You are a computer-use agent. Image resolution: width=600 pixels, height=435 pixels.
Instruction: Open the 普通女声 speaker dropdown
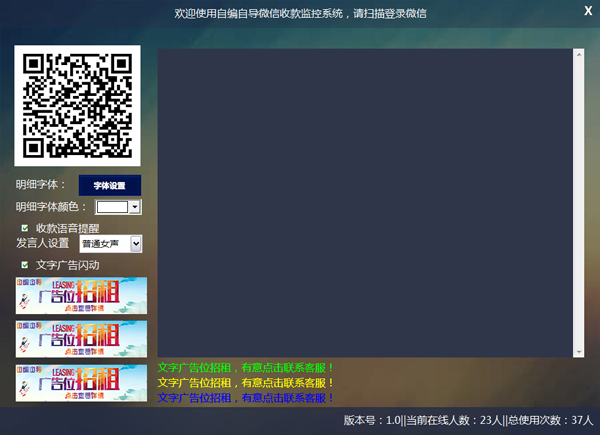pyautogui.click(x=111, y=244)
